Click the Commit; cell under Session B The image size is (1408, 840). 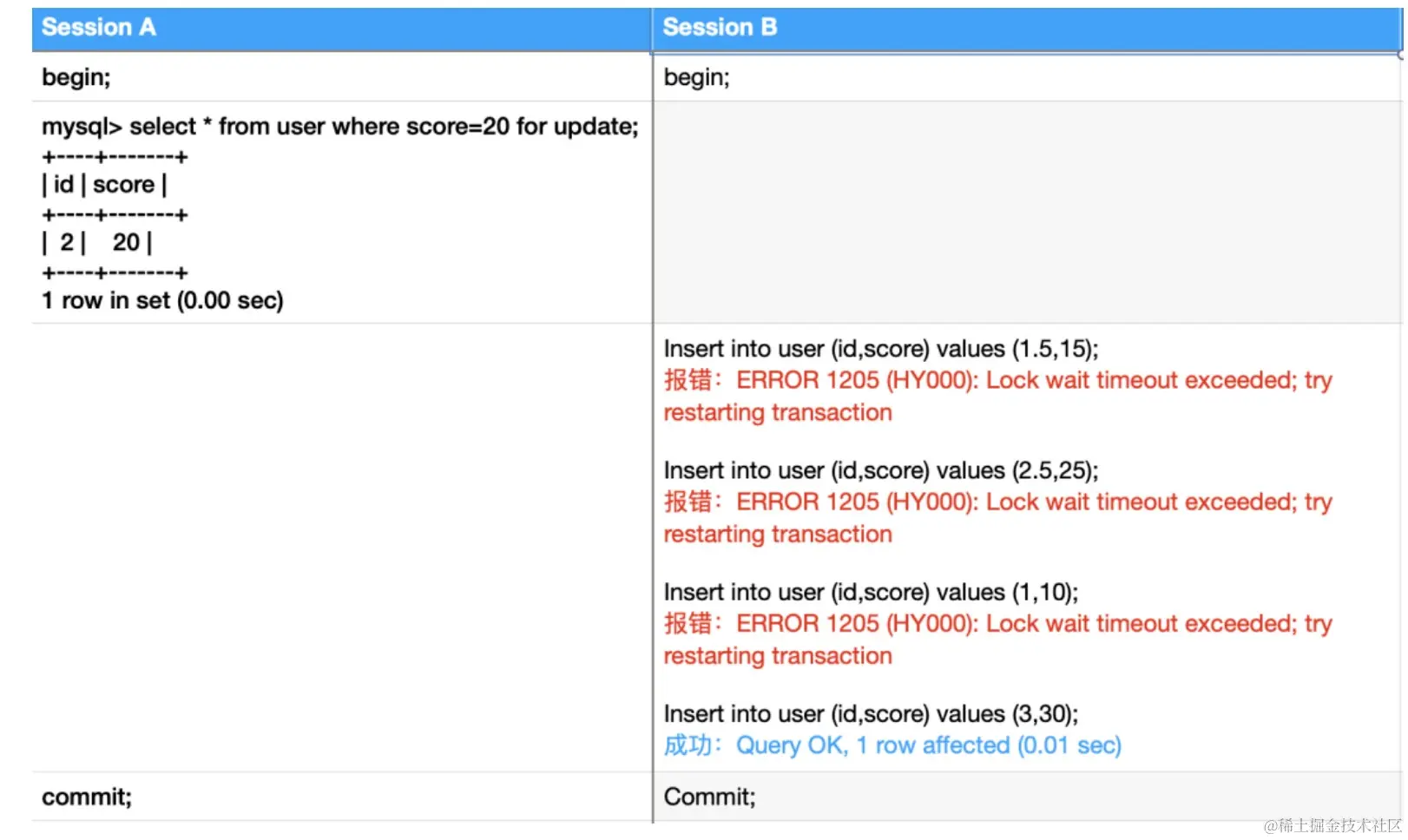[x=709, y=797]
